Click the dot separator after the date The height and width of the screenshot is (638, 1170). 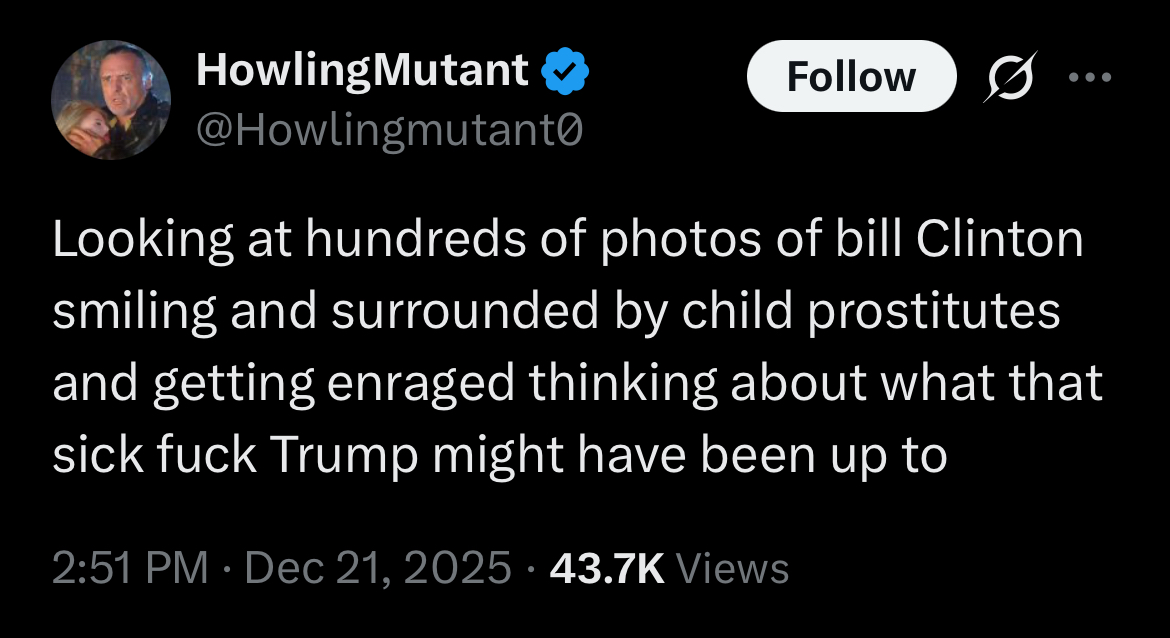(528, 568)
